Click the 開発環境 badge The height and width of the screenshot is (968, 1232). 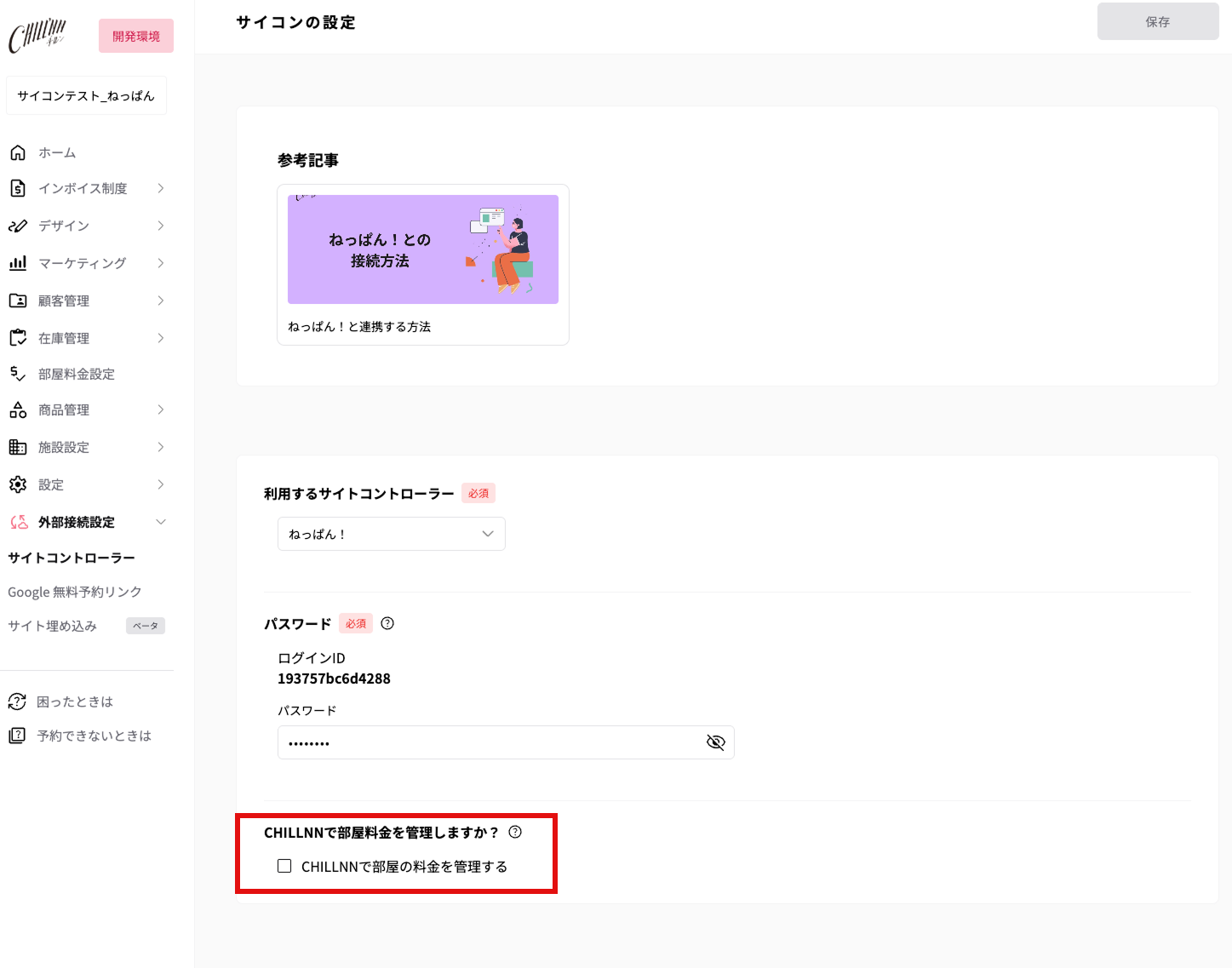pyautogui.click(x=136, y=36)
